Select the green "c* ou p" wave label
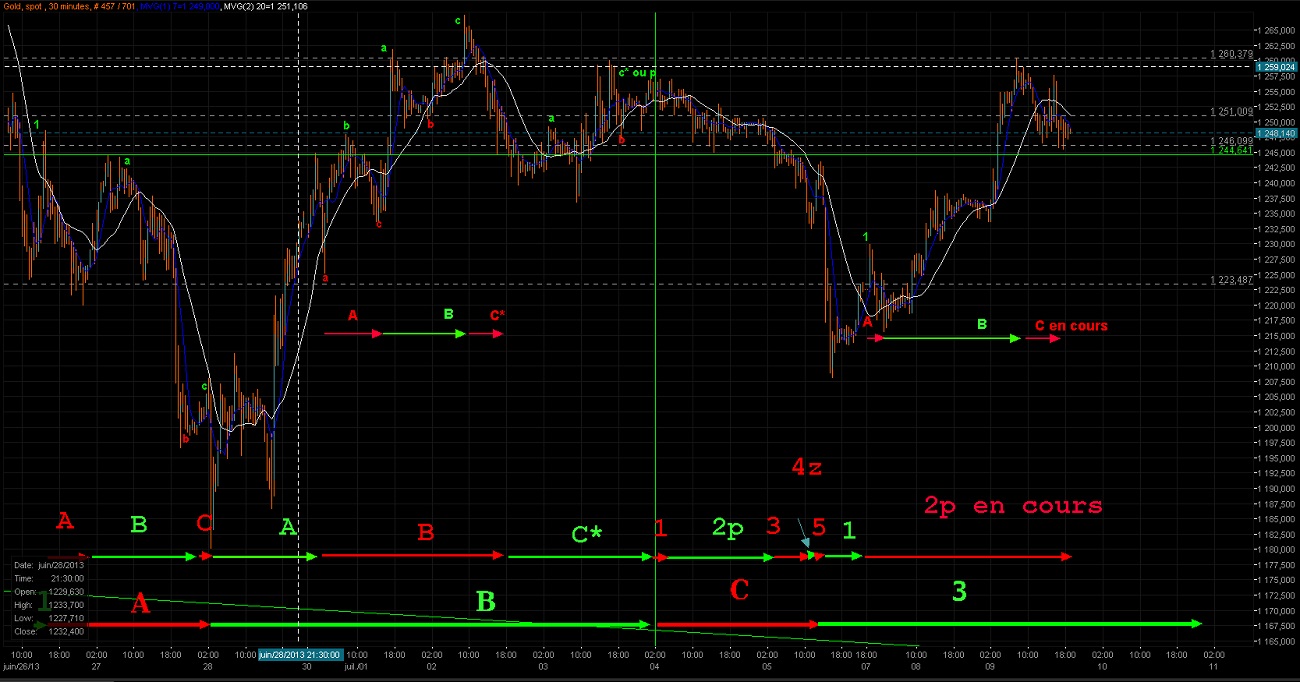This screenshot has height=682, width=1300. coord(637,72)
